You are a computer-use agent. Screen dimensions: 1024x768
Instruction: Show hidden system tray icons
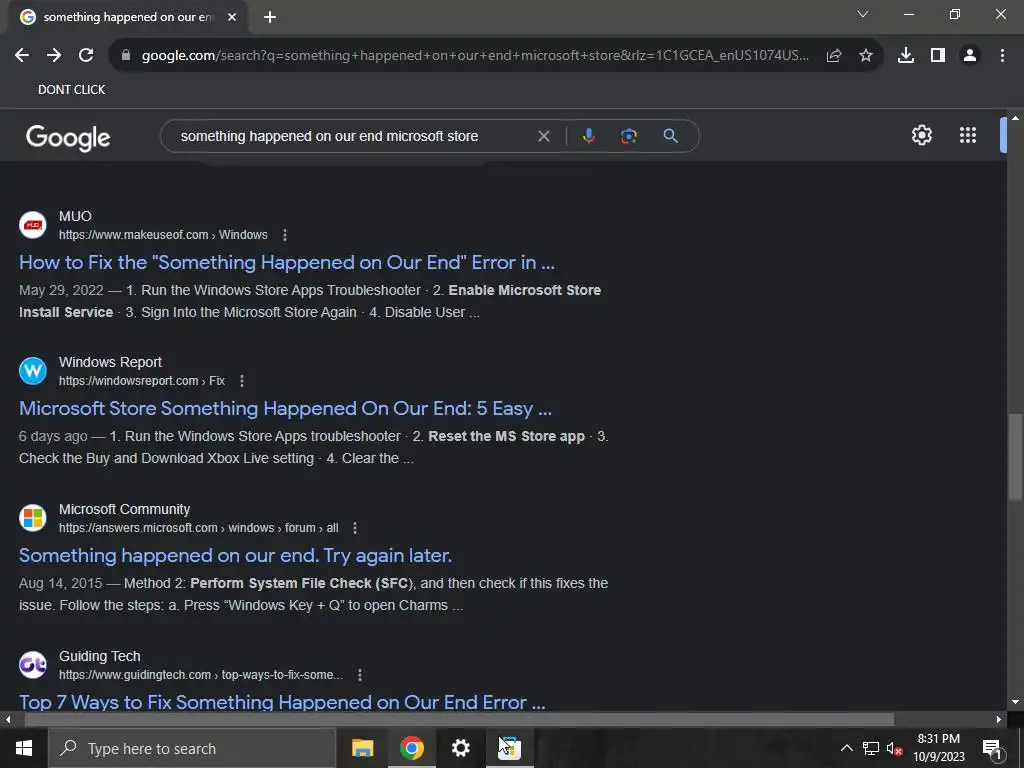click(846, 748)
